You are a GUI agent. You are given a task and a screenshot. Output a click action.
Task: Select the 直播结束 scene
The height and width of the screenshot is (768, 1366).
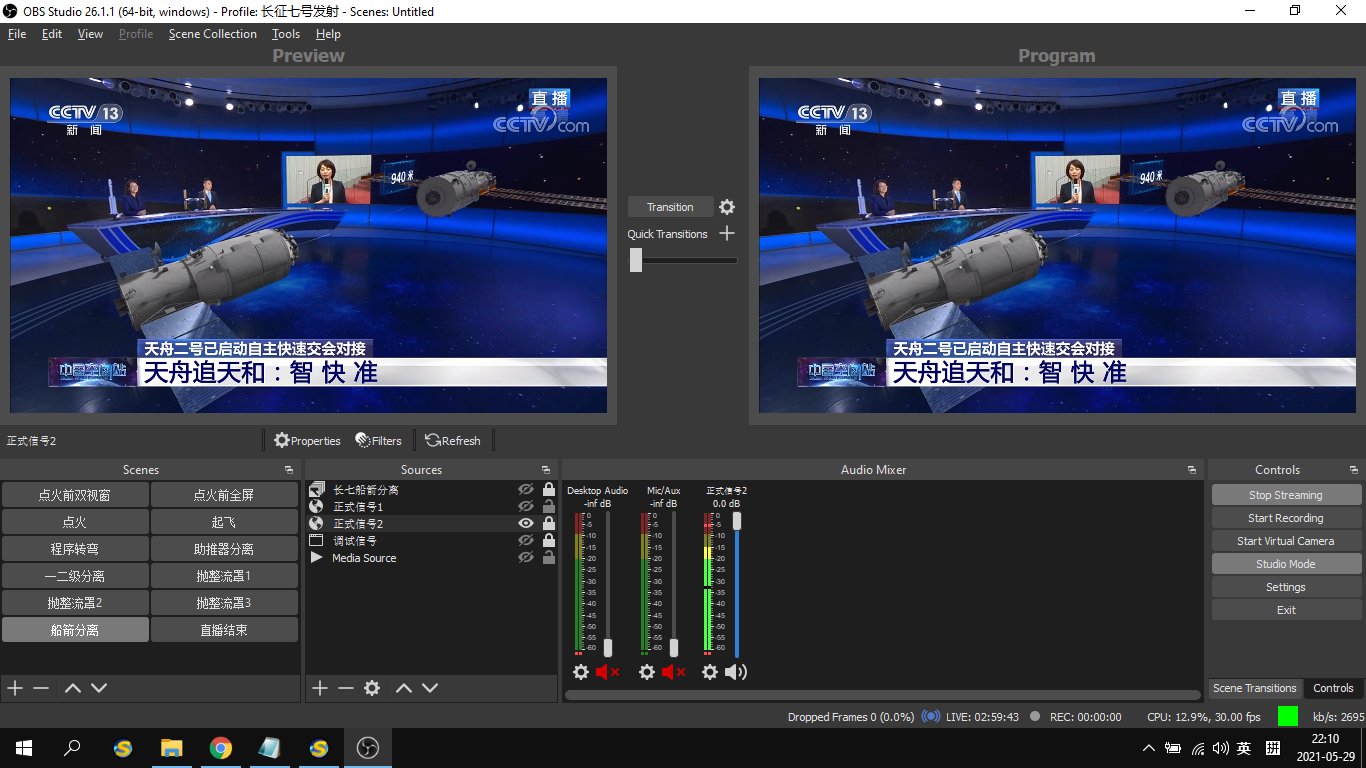pyautogui.click(x=224, y=630)
